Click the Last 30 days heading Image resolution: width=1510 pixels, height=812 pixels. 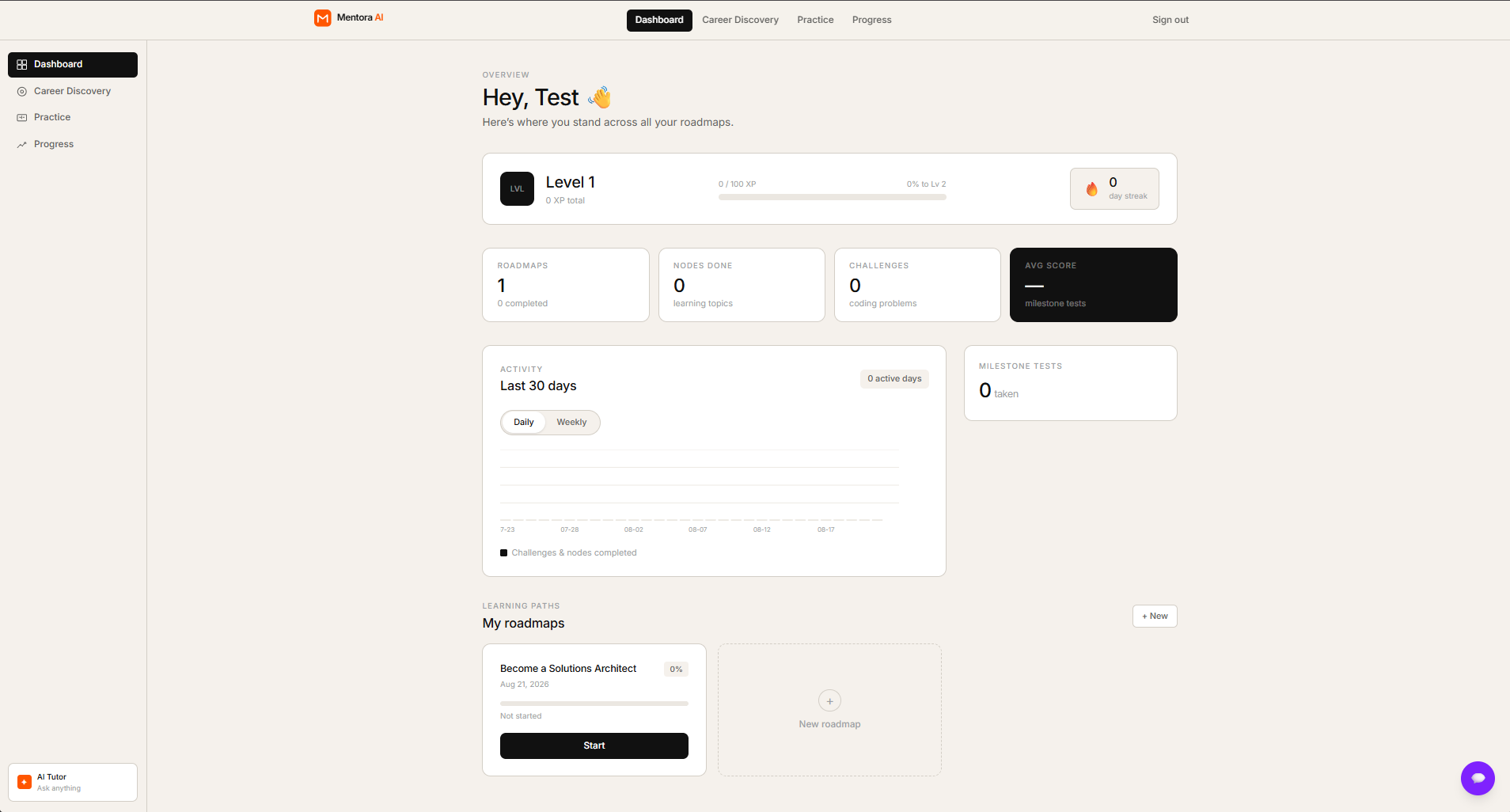pos(538,386)
